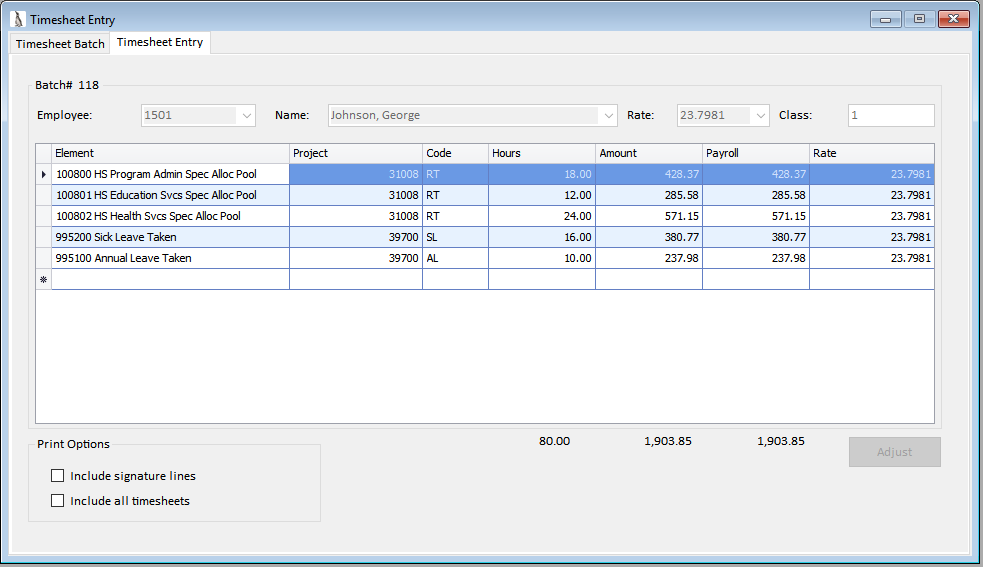
Task: Click hours cell 24.00
Action: tap(542, 216)
